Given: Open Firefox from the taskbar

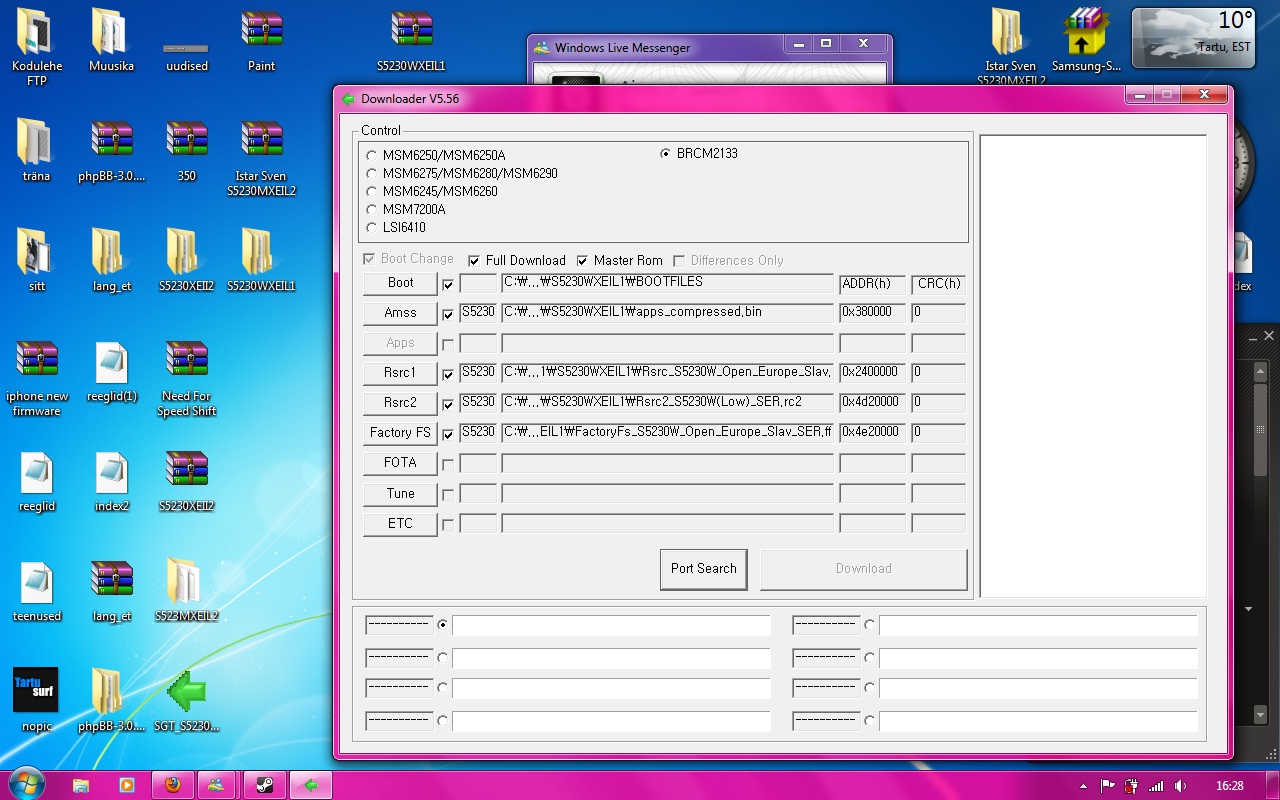Looking at the screenshot, I should (172, 785).
